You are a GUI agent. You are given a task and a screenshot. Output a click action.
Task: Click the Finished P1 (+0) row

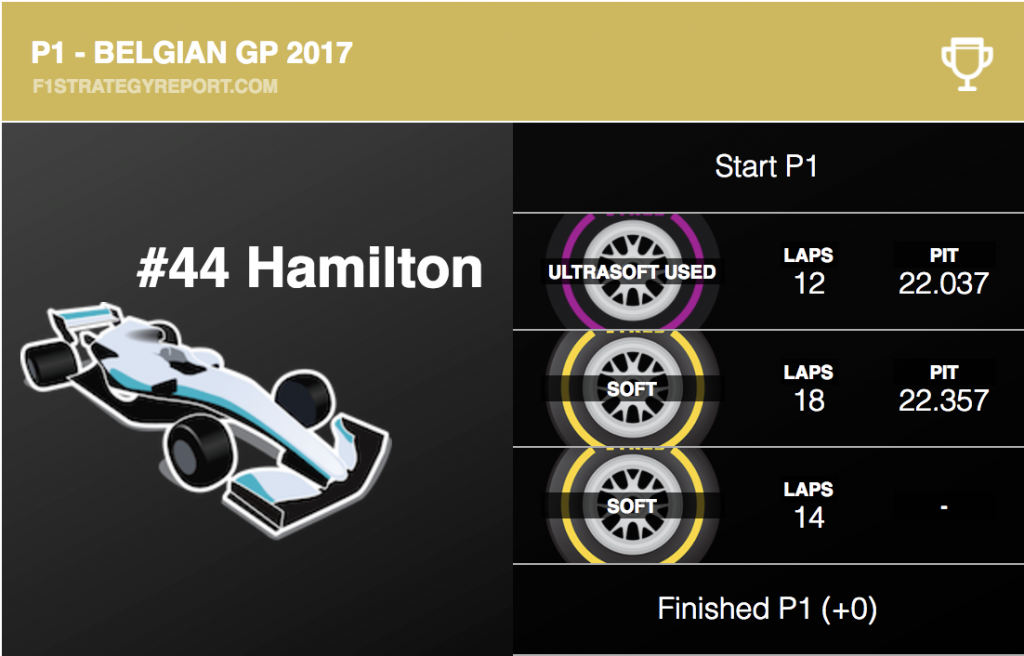[x=767, y=609]
